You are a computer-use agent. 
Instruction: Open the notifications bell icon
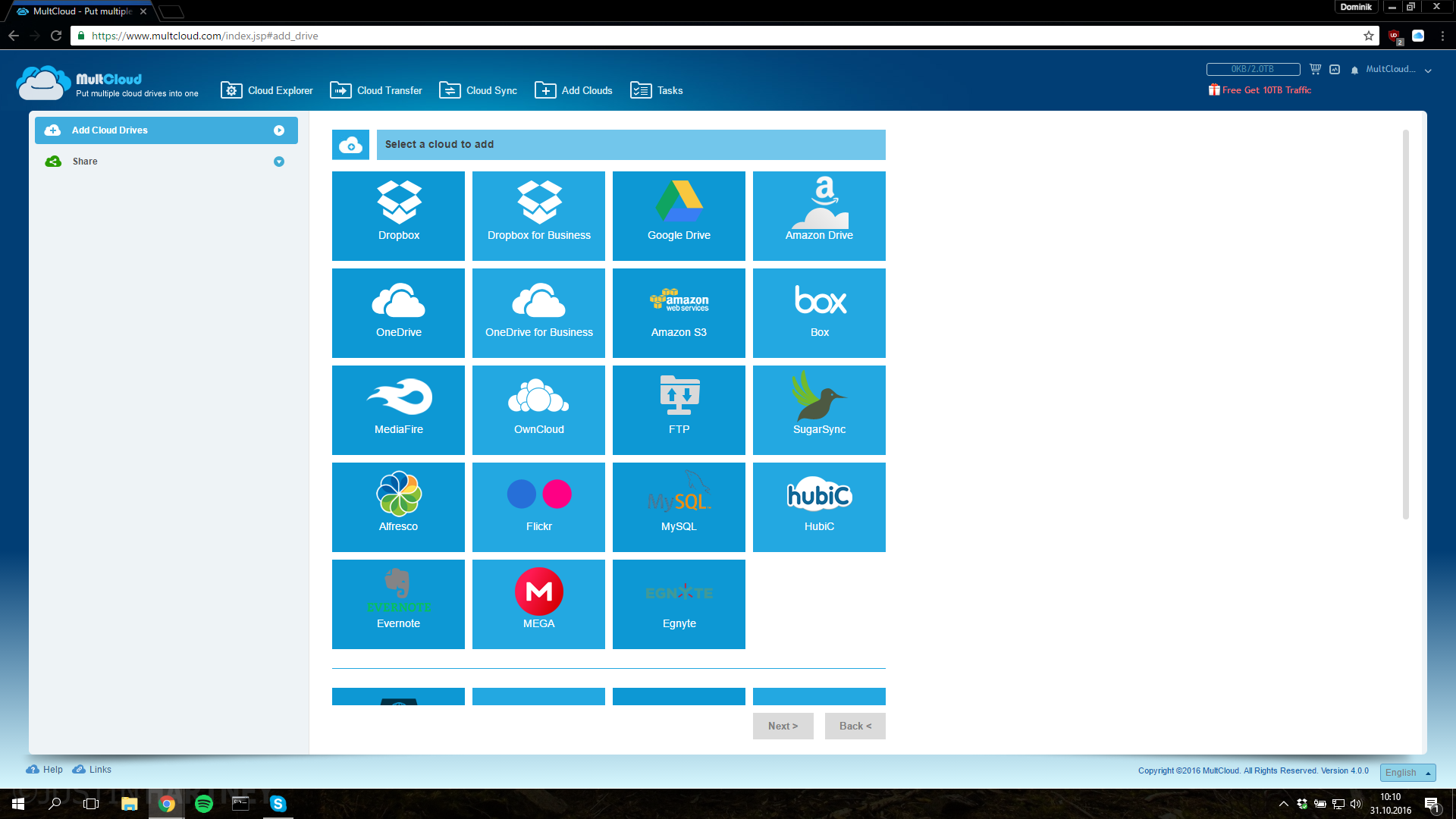point(1354,70)
